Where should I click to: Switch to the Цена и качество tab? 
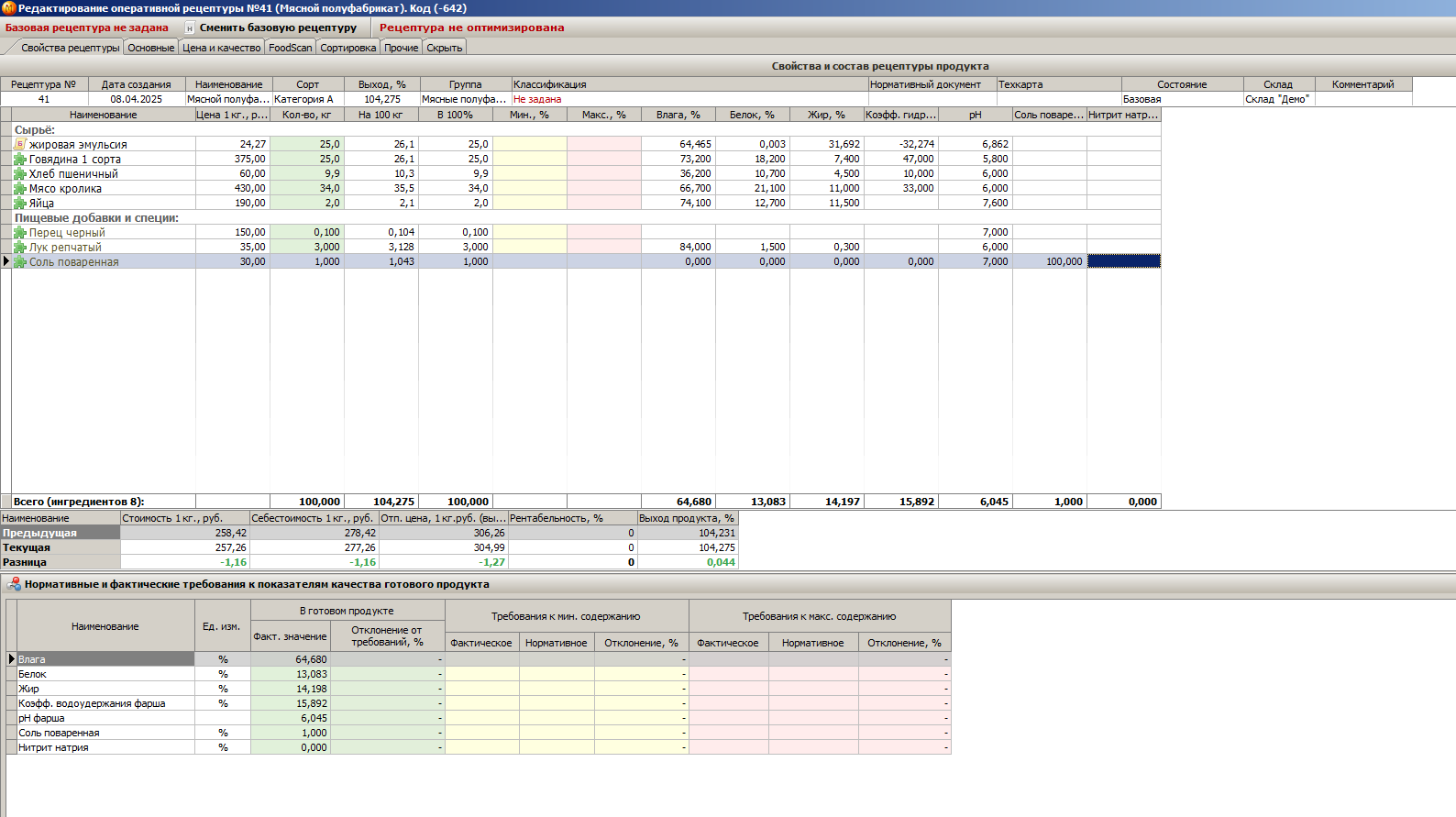coord(221,48)
